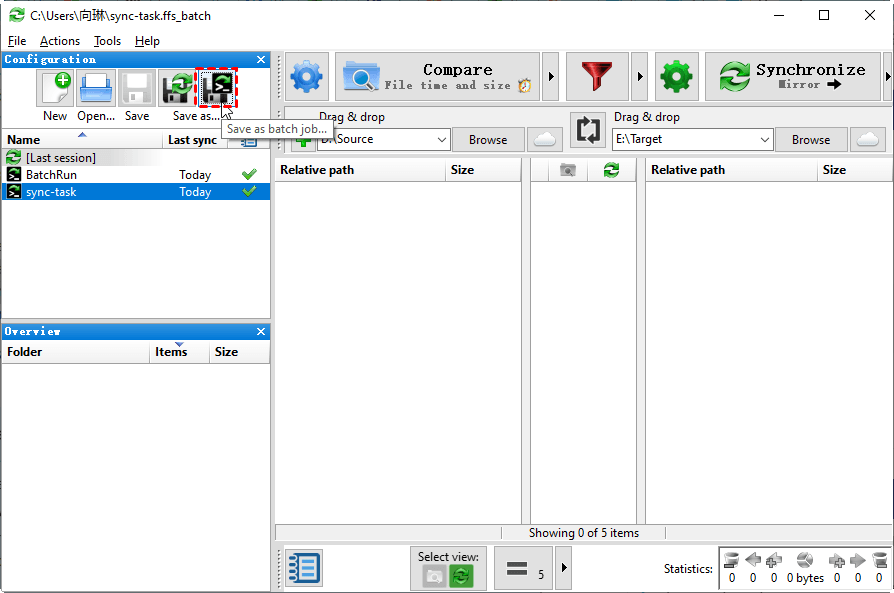894x593 pixels.
Task: Start a file comparison with Compare
Action: [x=437, y=76]
